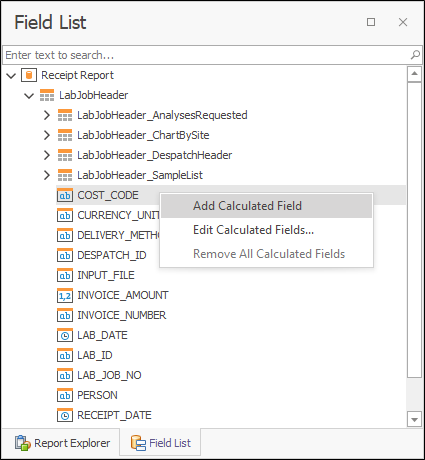Focus the search text box
Screen dimensions: 425x460
tap(207, 55)
